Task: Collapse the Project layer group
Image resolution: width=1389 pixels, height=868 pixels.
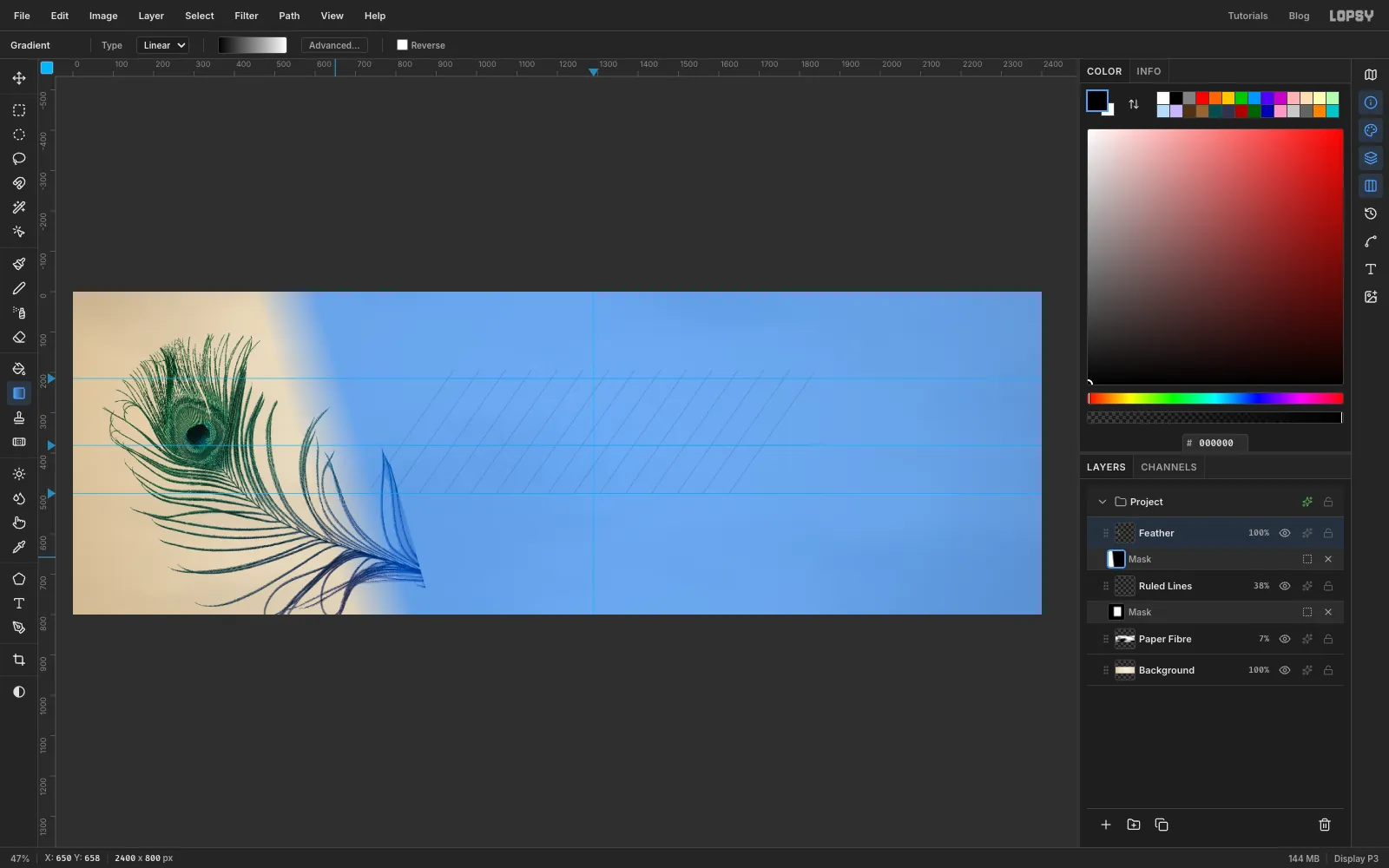Action: [x=1103, y=502]
